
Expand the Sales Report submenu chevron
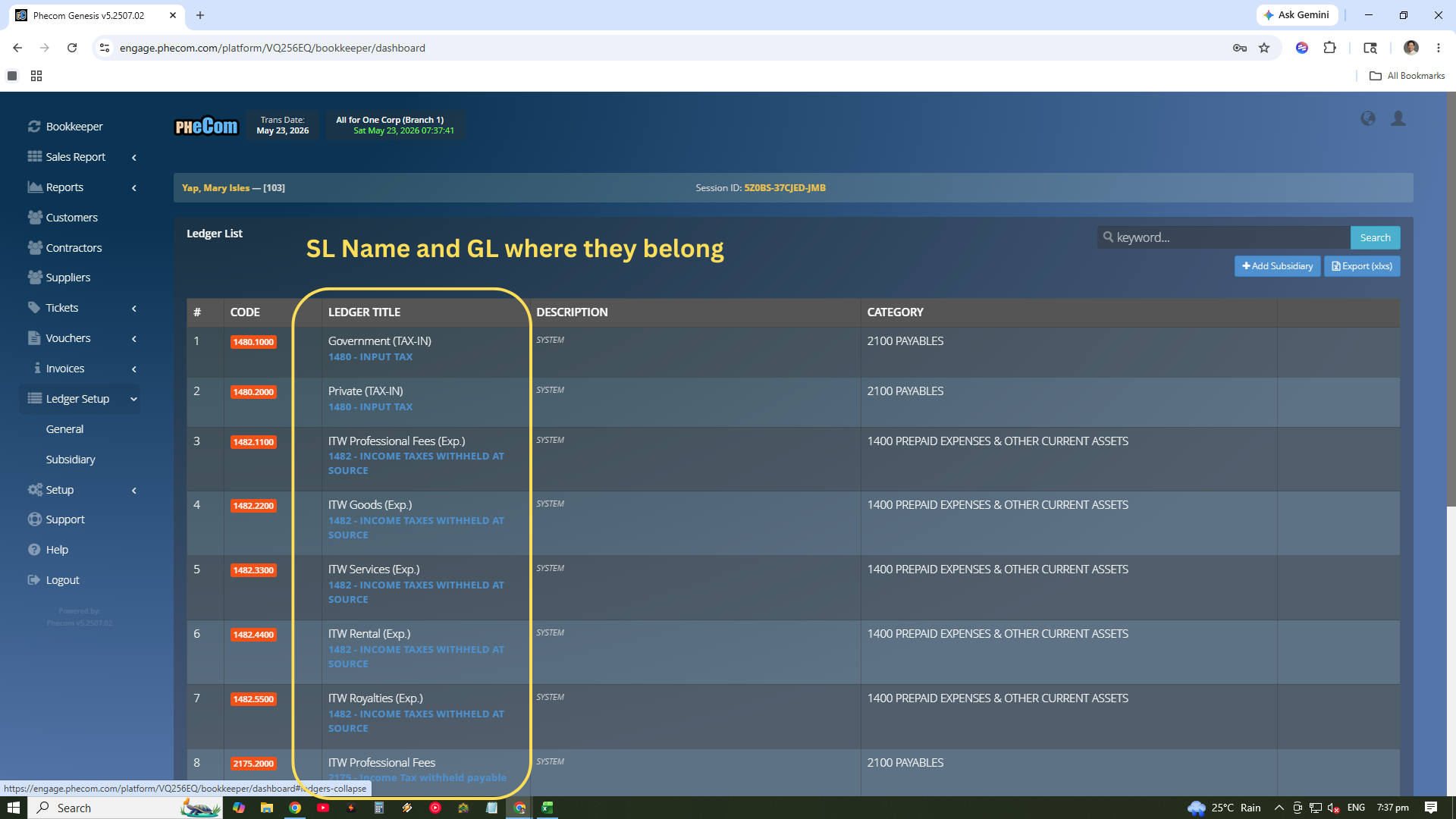pyautogui.click(x=134, y=157)
